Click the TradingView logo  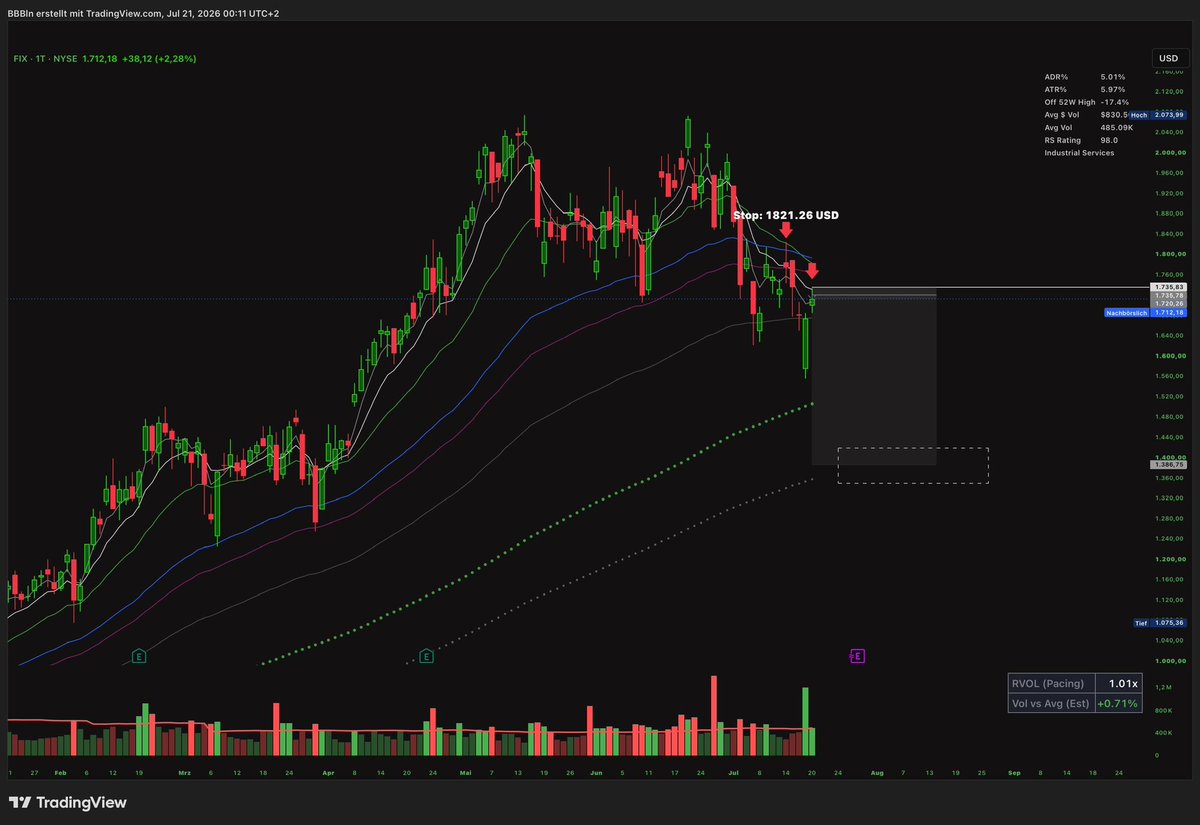pyautogui.click(x=67, y=803)
